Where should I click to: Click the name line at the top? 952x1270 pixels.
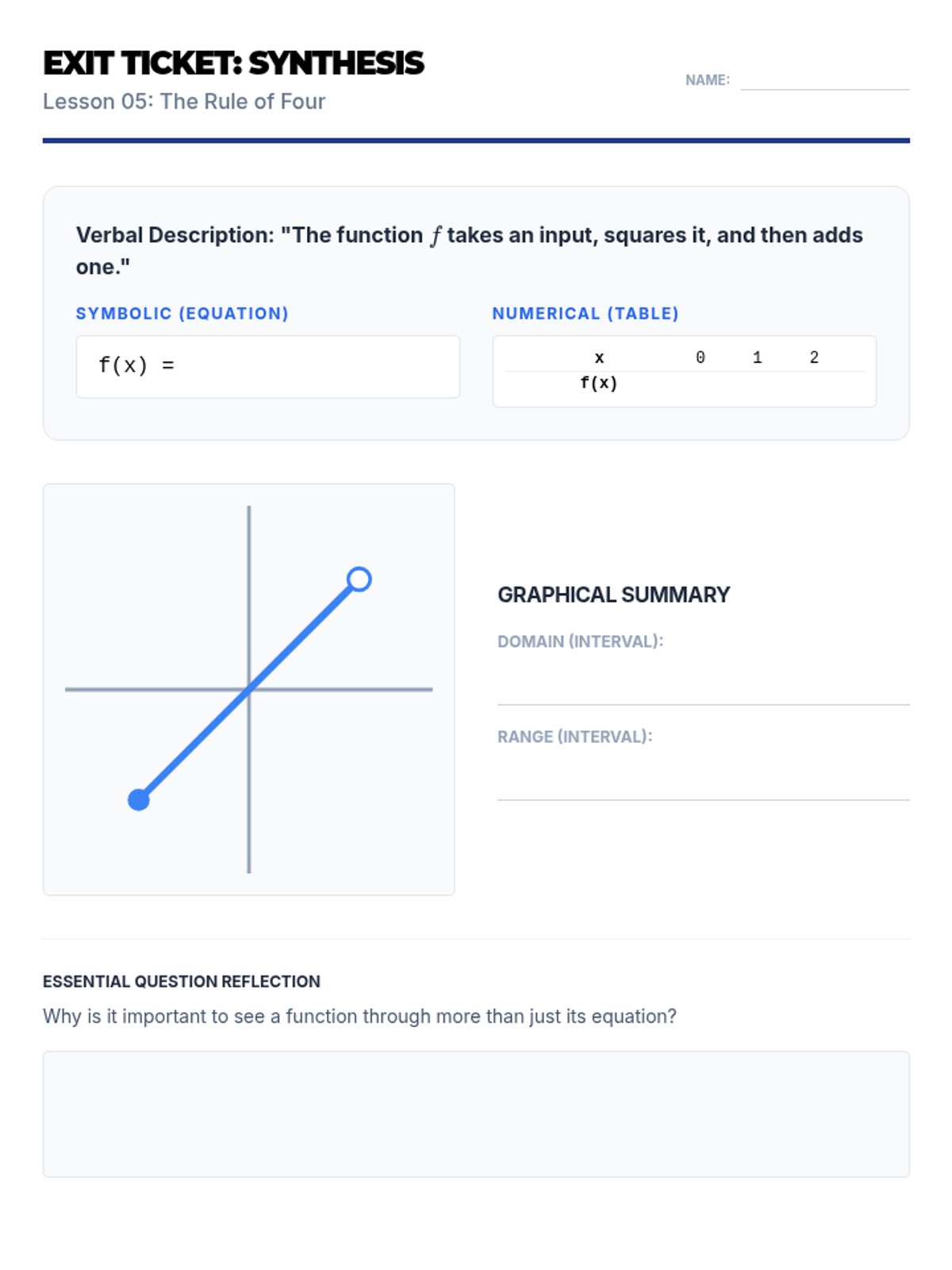click(x=824, y=80)
